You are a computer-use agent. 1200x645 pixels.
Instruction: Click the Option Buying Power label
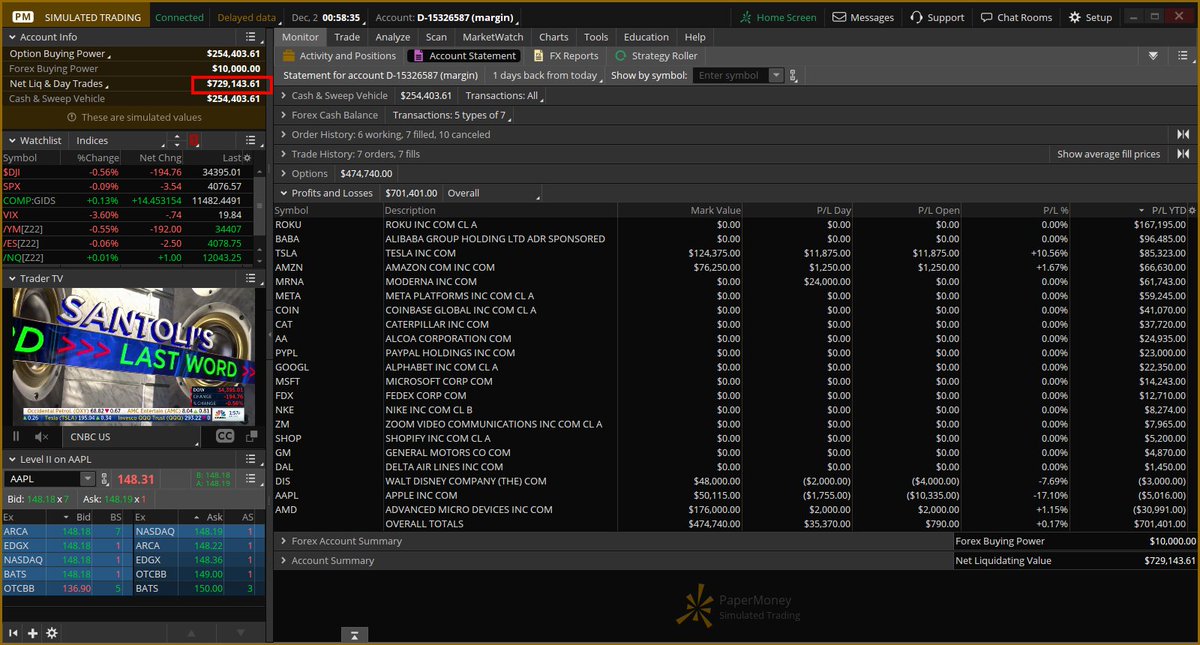(x=57, y=53)
